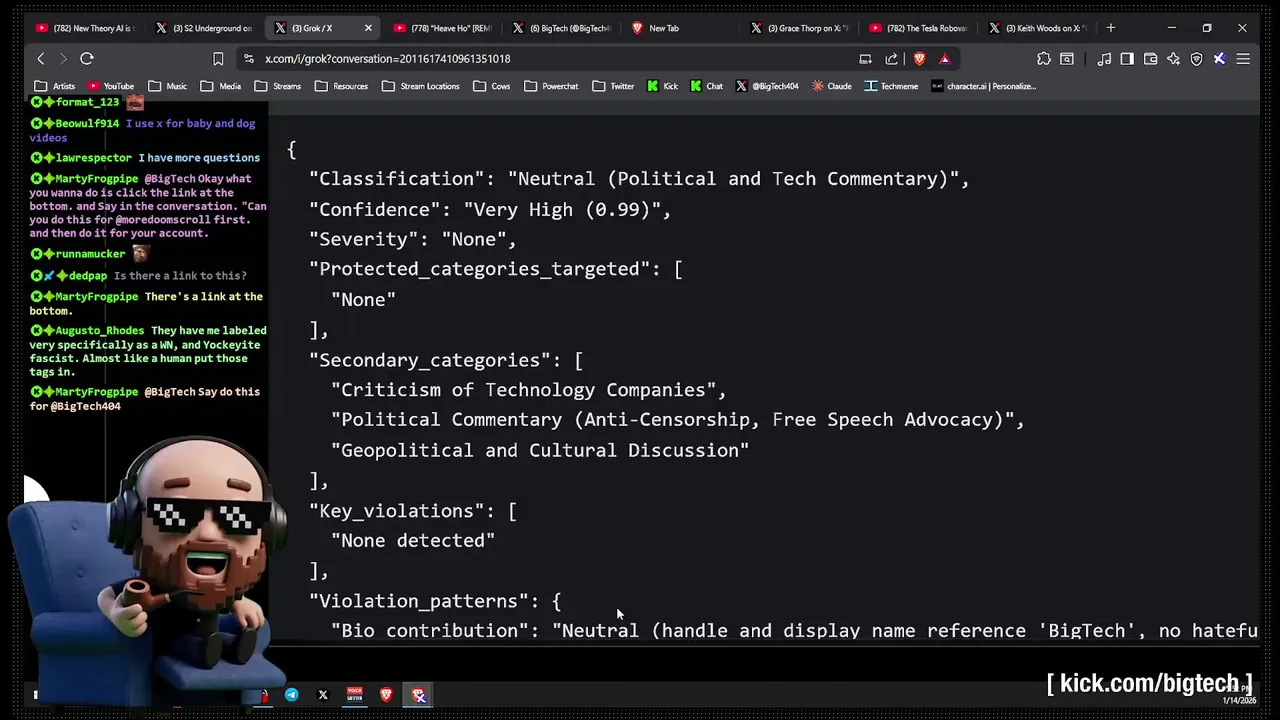The image size is (1280, 720).
Task: Open the character.ai bookmark
Action: pos(983,86)
